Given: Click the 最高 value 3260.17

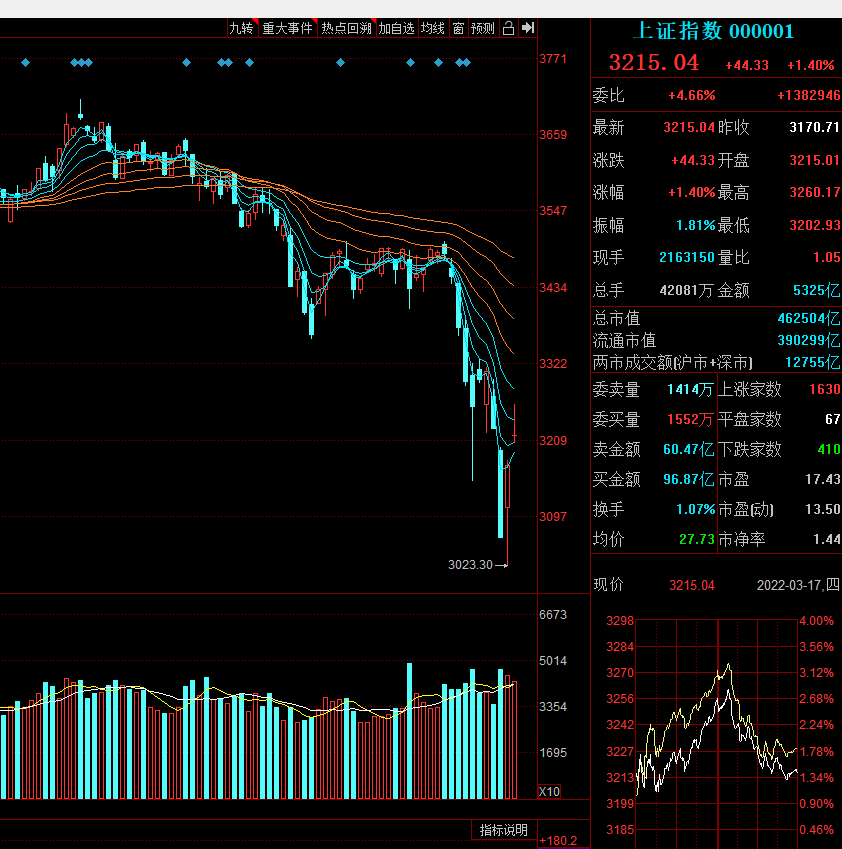Looking at the screenshot, I should coord(814,192).
